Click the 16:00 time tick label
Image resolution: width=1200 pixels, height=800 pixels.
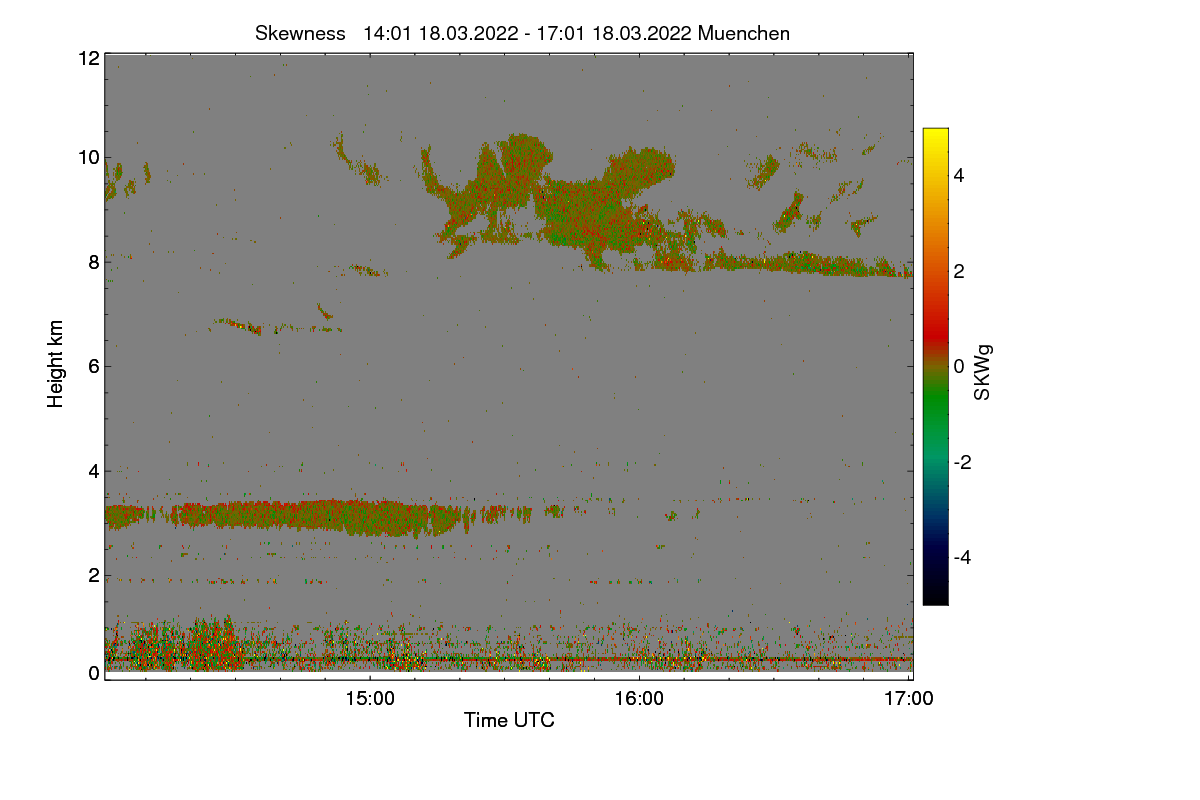pyautogui.click(x=639, y=700)
